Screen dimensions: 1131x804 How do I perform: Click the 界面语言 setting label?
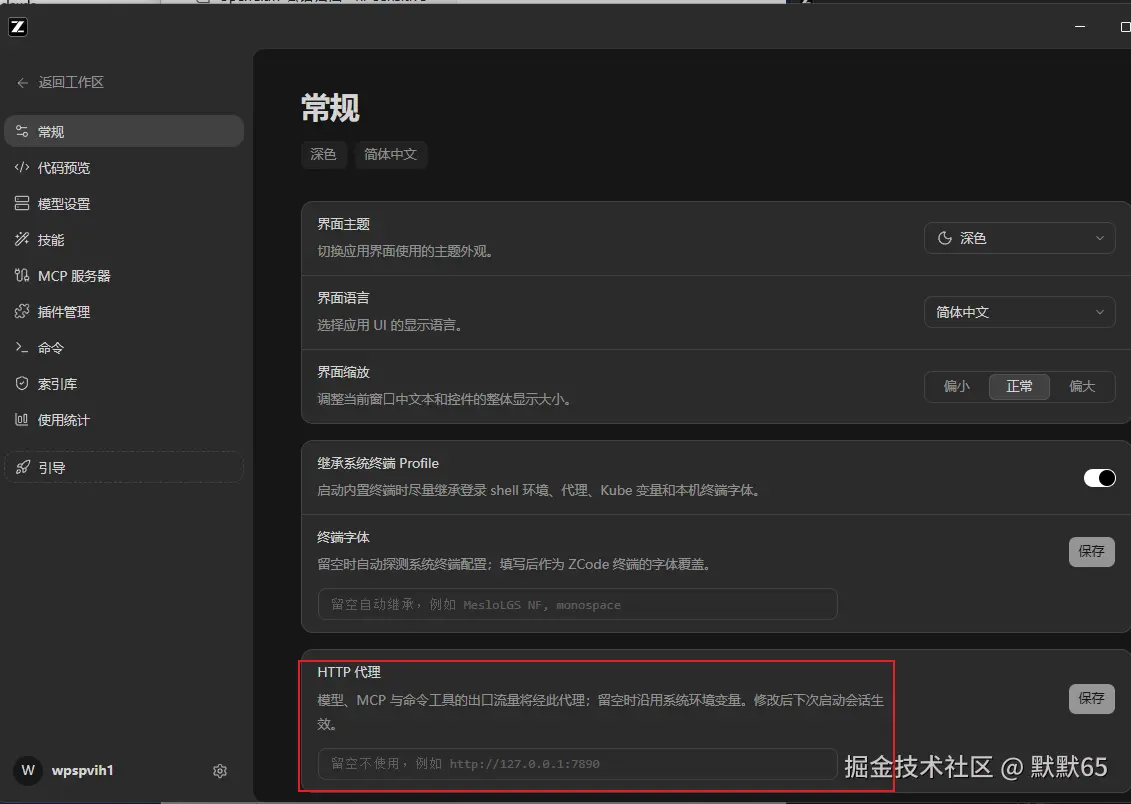click(343, 298)
